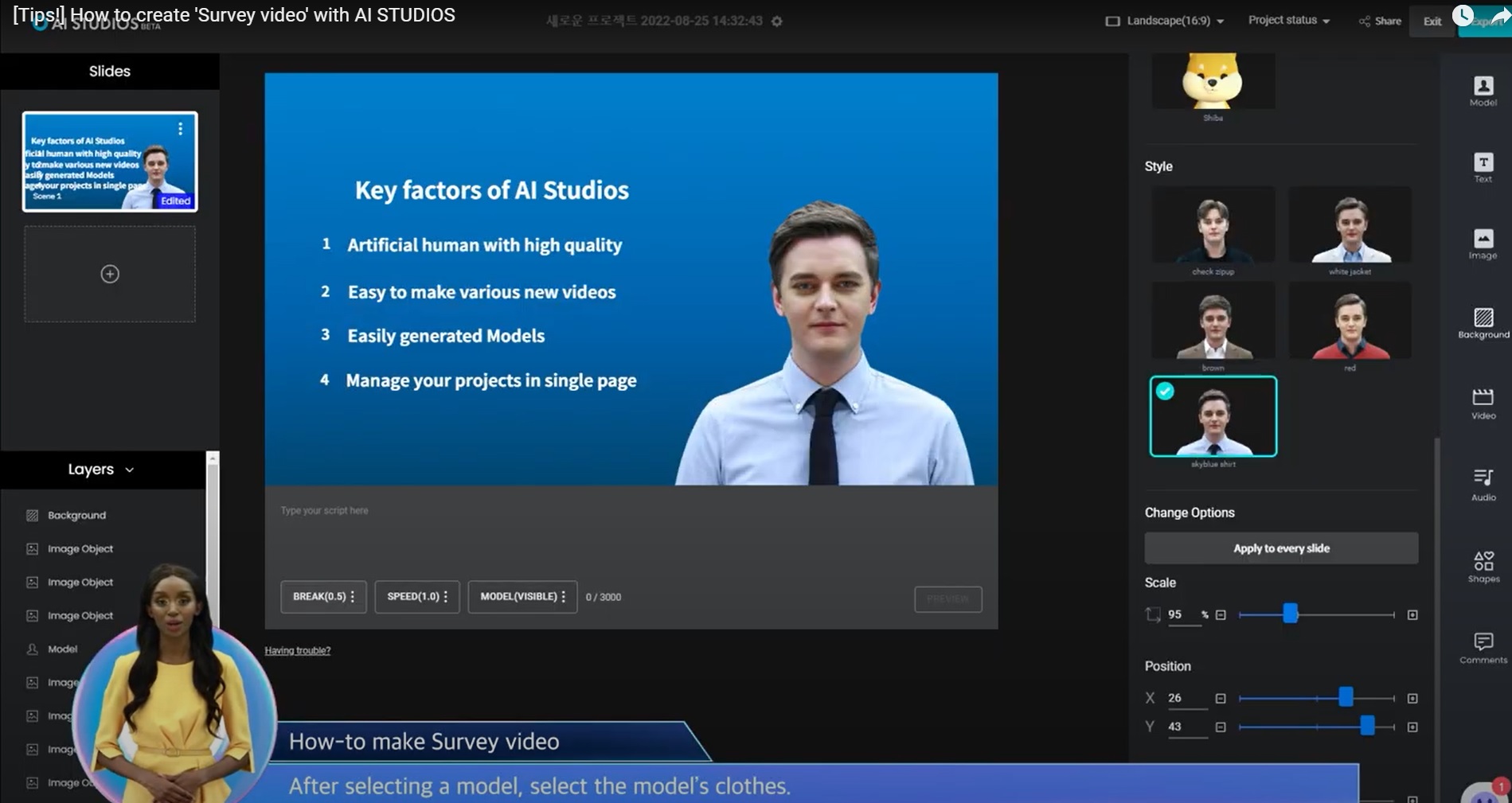This screenshot has width=1512, height=803.
Task: Click the YouTube share arrow icon
Action: point(1499,15)
